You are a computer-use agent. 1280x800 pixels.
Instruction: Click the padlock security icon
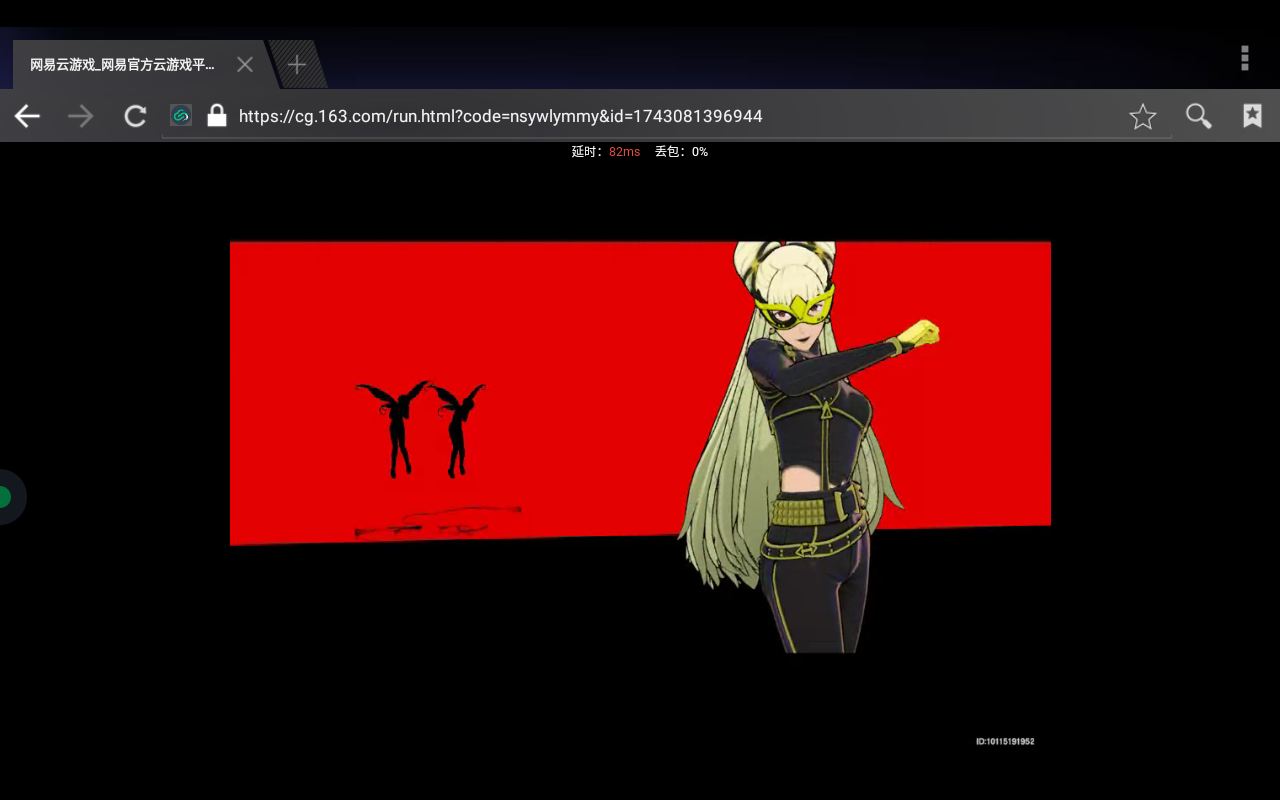coord(216,116)
